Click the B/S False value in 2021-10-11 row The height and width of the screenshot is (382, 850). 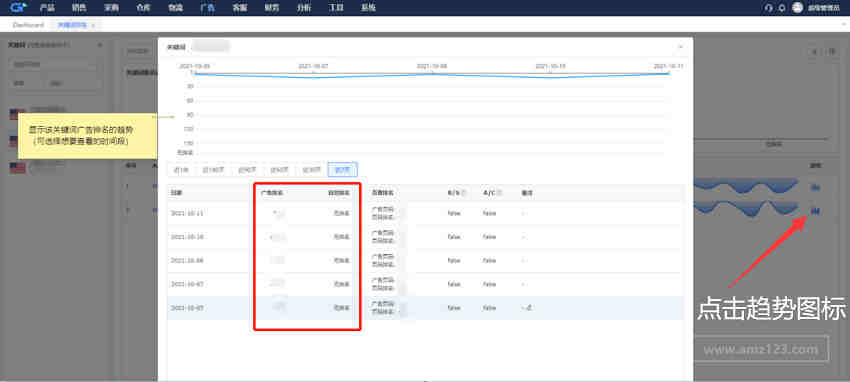pyautogui.click(x=454, y=213)
